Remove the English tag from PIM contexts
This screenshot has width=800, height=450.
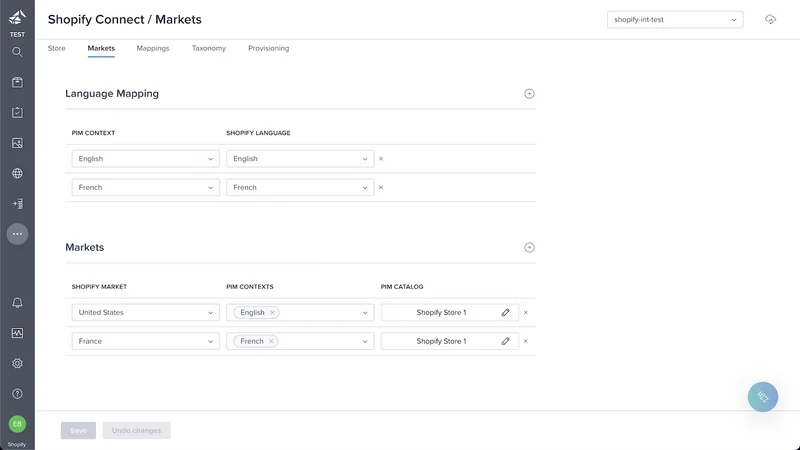click(x=272, y=312)
